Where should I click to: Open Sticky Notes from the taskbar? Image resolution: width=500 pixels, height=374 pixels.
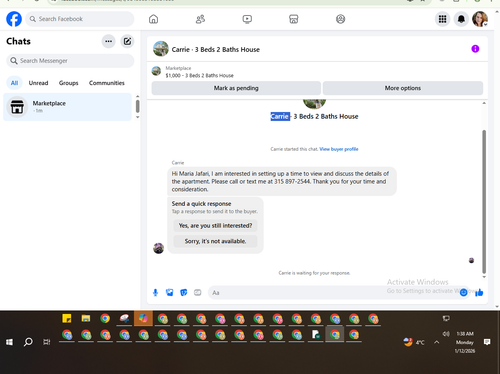click(67, 319)
